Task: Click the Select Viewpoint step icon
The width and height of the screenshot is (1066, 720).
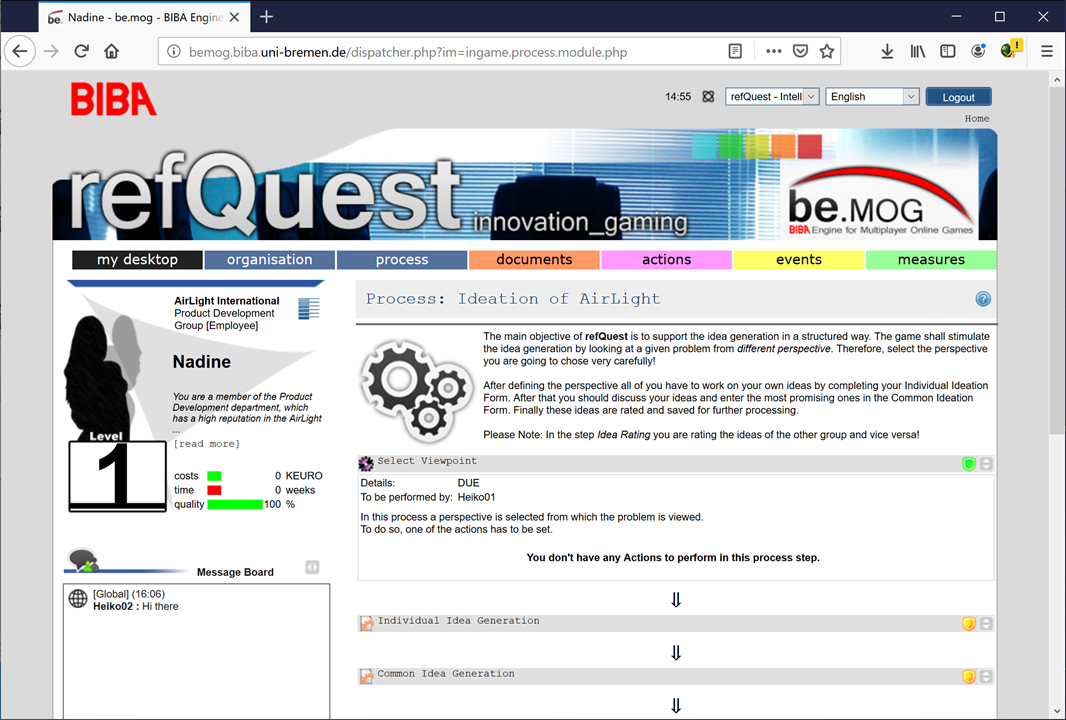Action: tap(366, 463)
